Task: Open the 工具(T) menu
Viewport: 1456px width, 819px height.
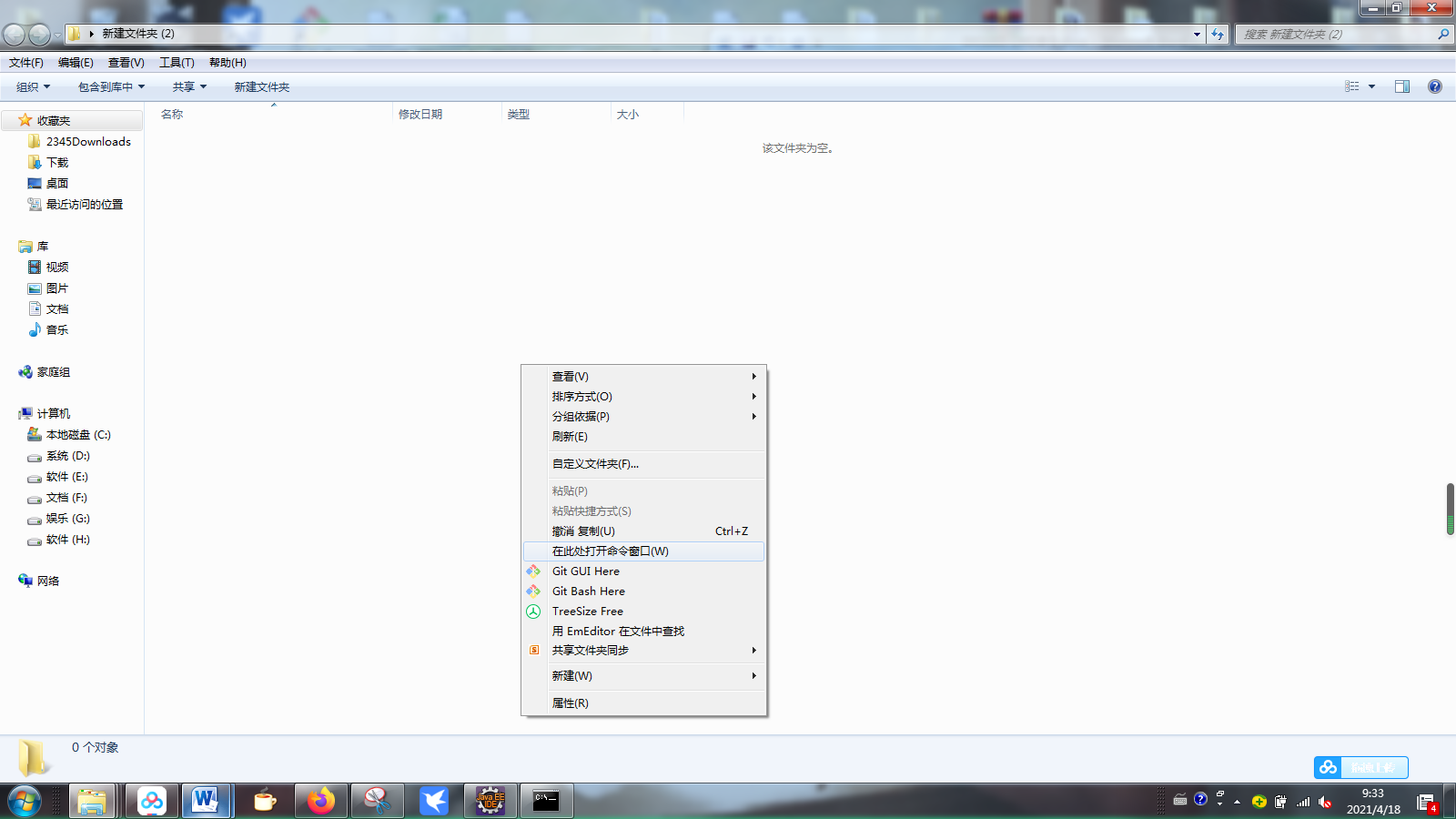Action: tap(175, 62)
